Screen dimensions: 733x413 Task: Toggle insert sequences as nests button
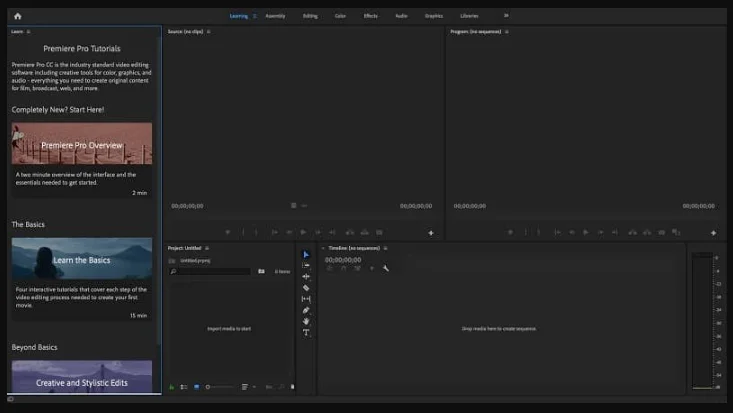point(330,268)
